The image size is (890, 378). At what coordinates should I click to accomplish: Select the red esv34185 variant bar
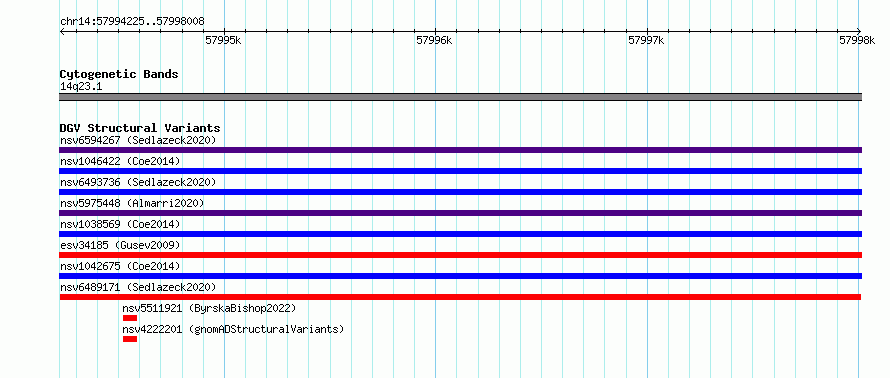click(461, 255)
